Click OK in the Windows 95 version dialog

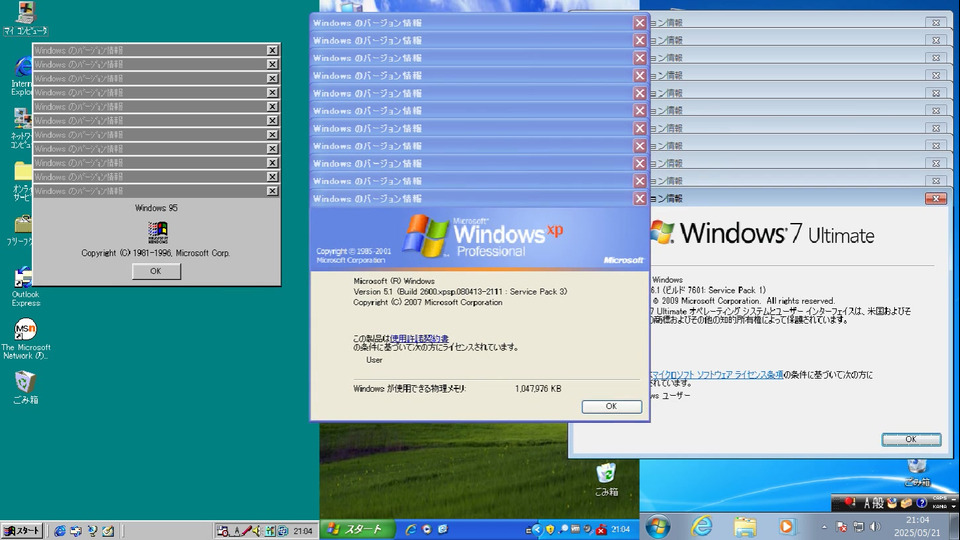click(x=156, y=271)
